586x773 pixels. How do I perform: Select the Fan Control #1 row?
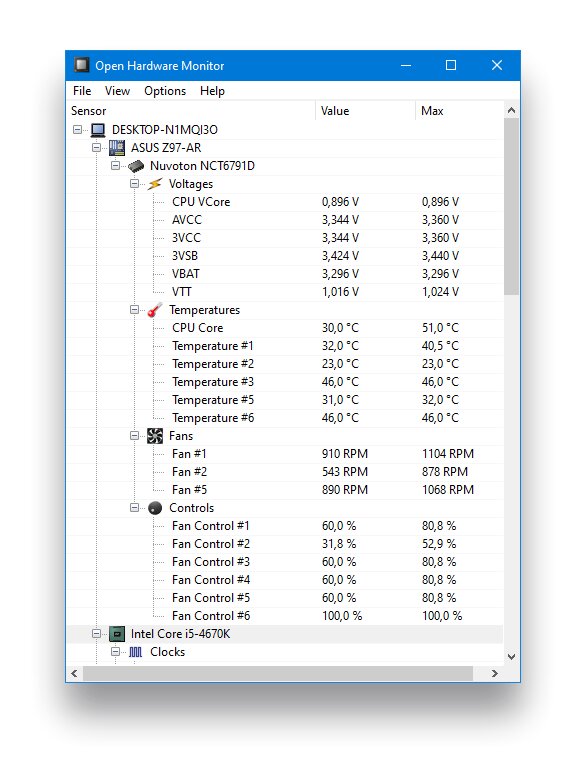click(x=285, y=526)
